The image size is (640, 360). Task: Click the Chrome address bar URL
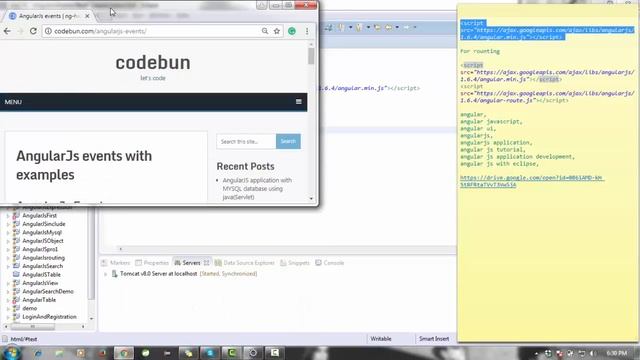pyautogui.click(x=100, y=31)
